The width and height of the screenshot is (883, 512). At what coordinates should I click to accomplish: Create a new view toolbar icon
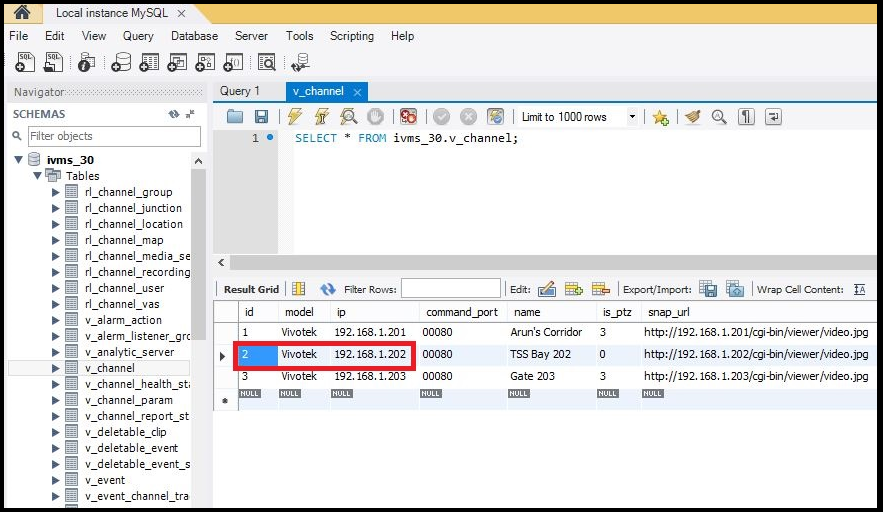pyautogui.click(x=177, y=62)
